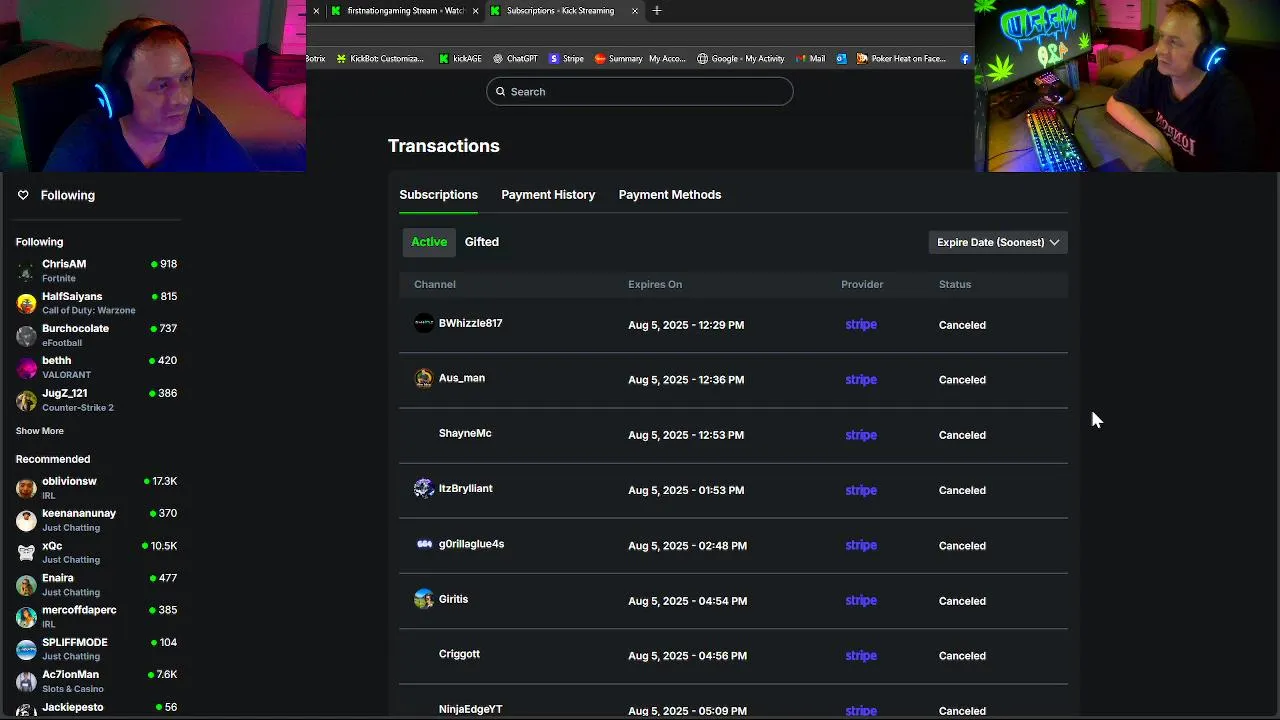Open Jackiepesto channel in Recommended
Screen dimensions: 1280x720
[72, 707]
